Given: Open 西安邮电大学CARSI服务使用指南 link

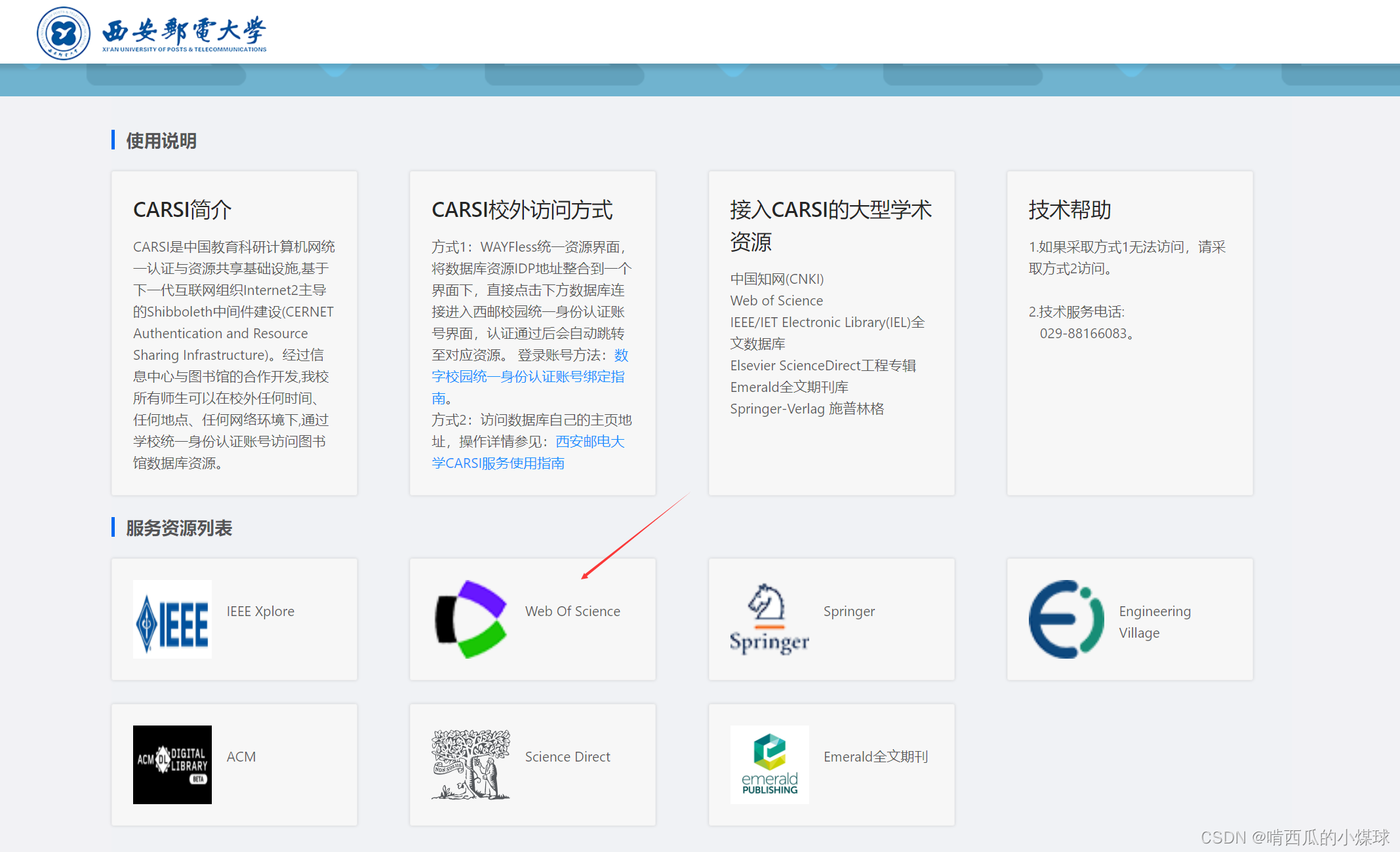Looking at the screenshot, I should coord(498,463).
